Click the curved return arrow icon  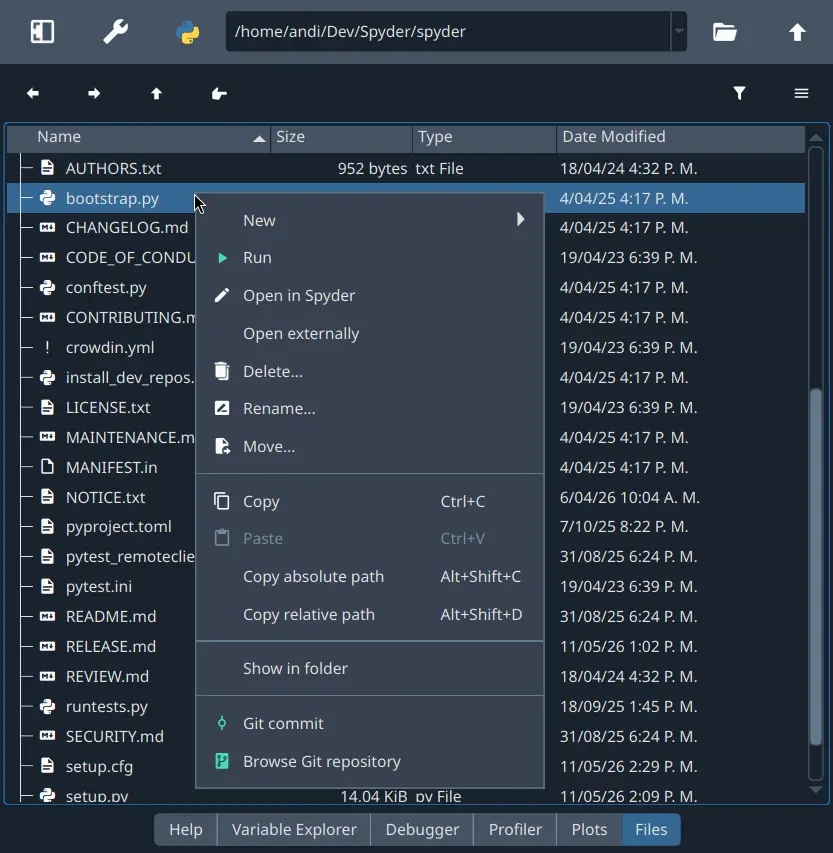tap(219, 94)
